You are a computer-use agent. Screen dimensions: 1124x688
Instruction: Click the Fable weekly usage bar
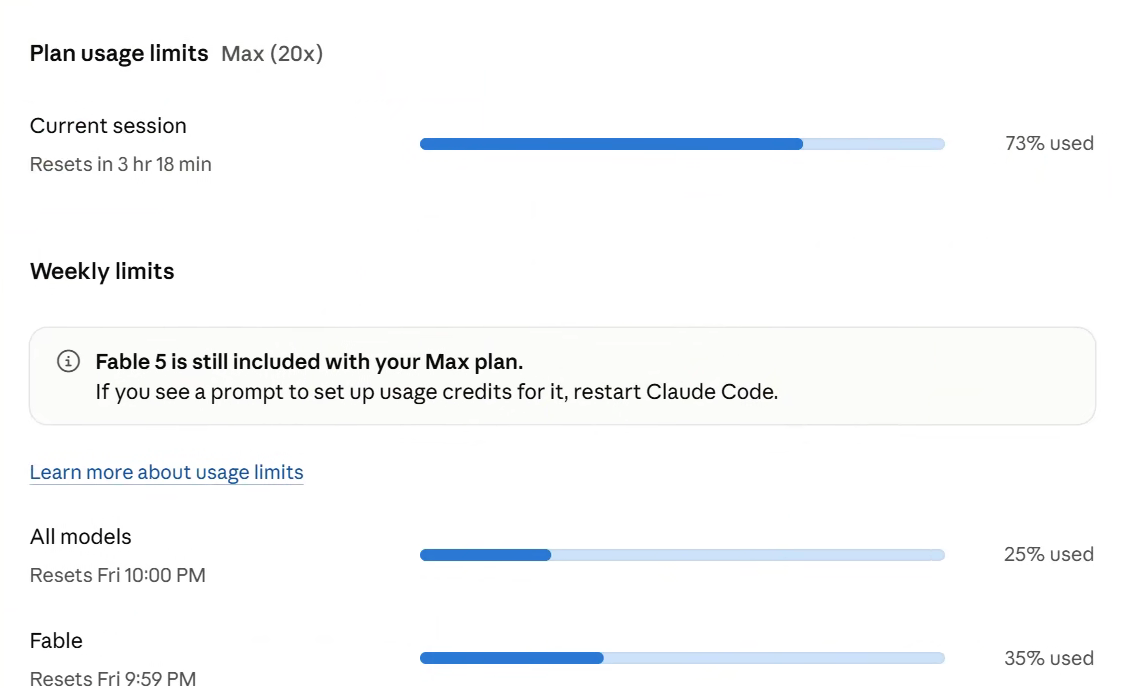click(682, 658)
